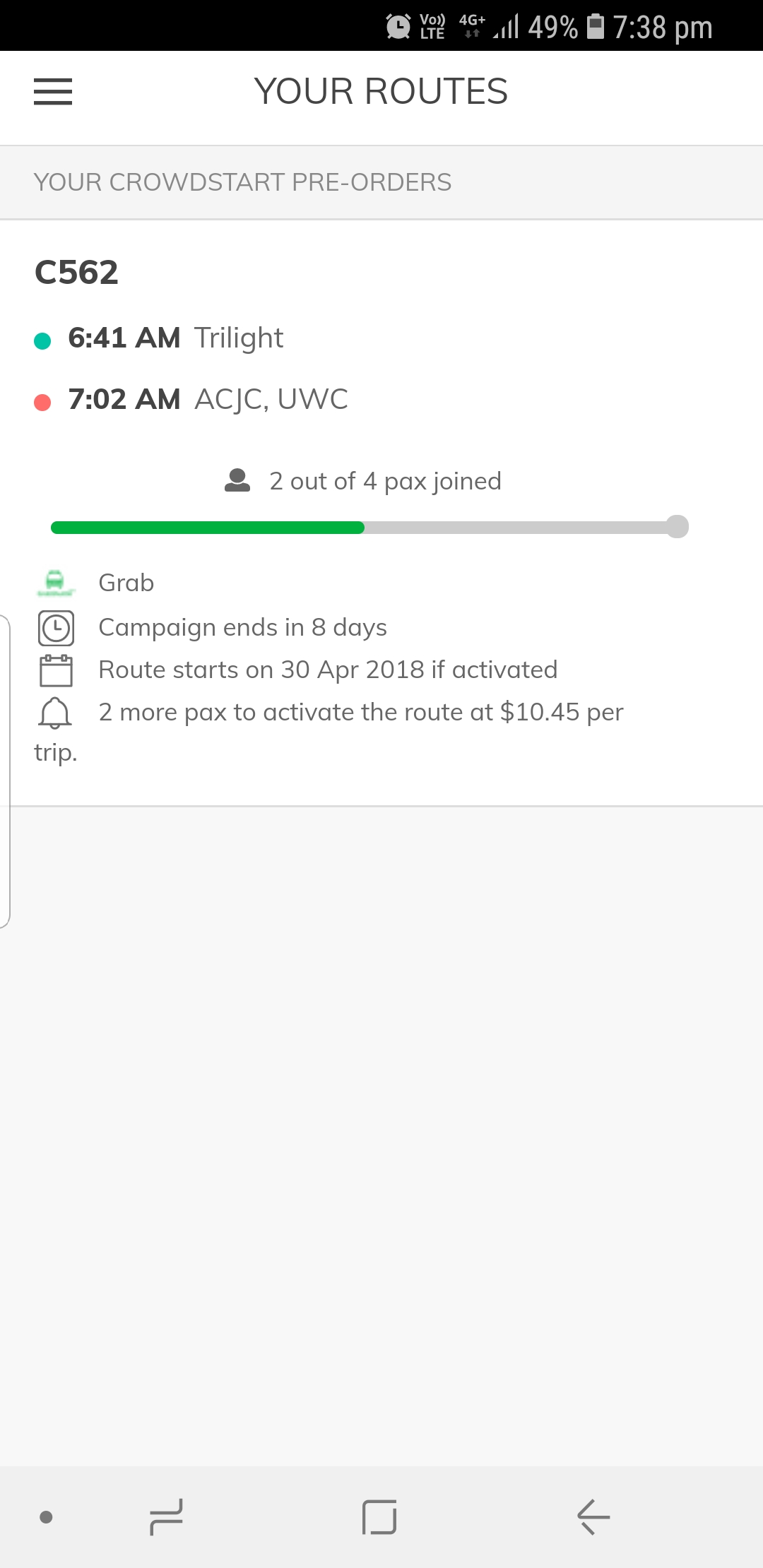This screenshot has width=763, height=1568.
Task: Select the 7:02 AM ACJC, UWC stop
Action: (x=208, y=400)
